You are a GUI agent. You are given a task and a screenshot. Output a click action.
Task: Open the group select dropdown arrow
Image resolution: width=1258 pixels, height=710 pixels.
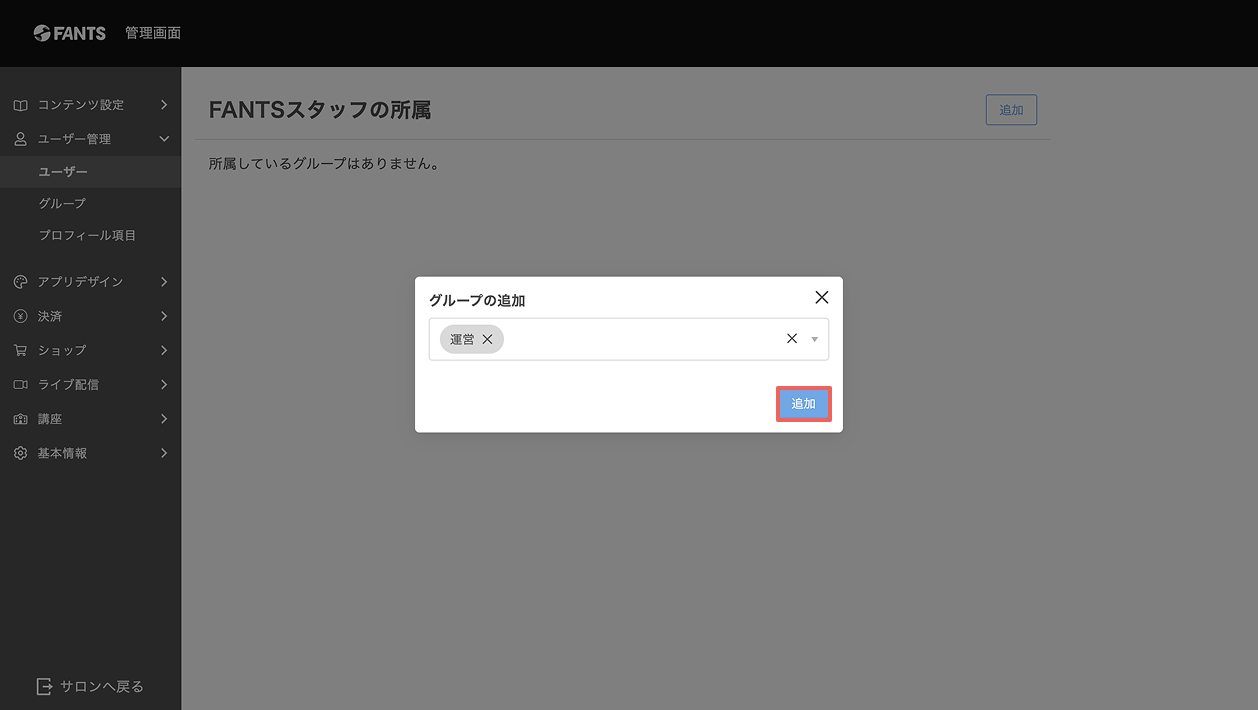pyautogui.click(x=814, y=339)
